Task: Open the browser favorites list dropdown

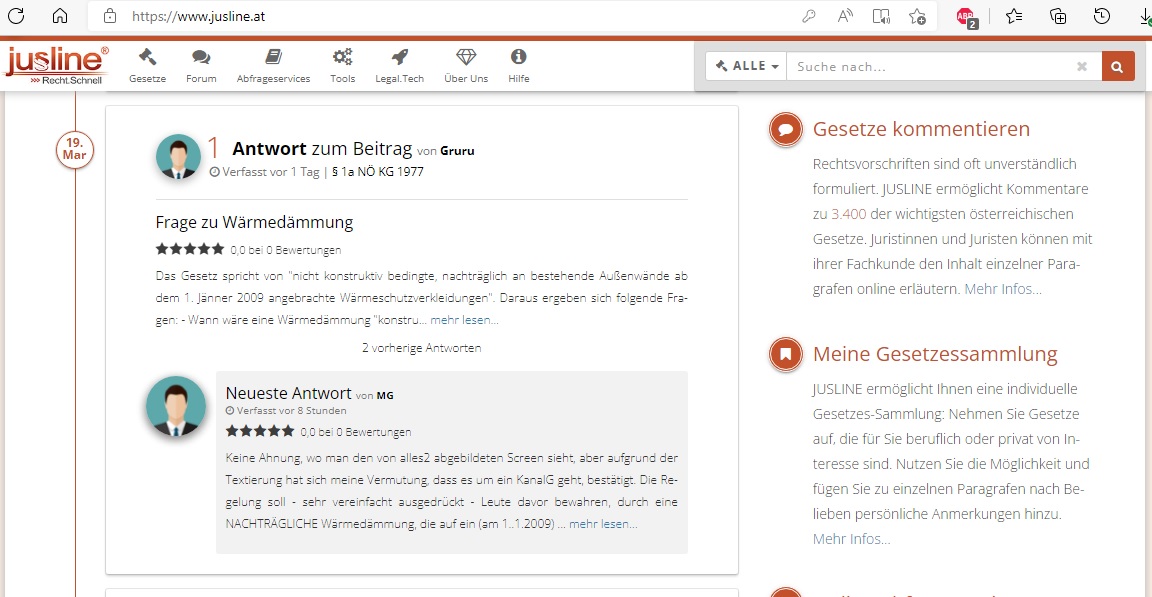Action: click(1013, 16)
